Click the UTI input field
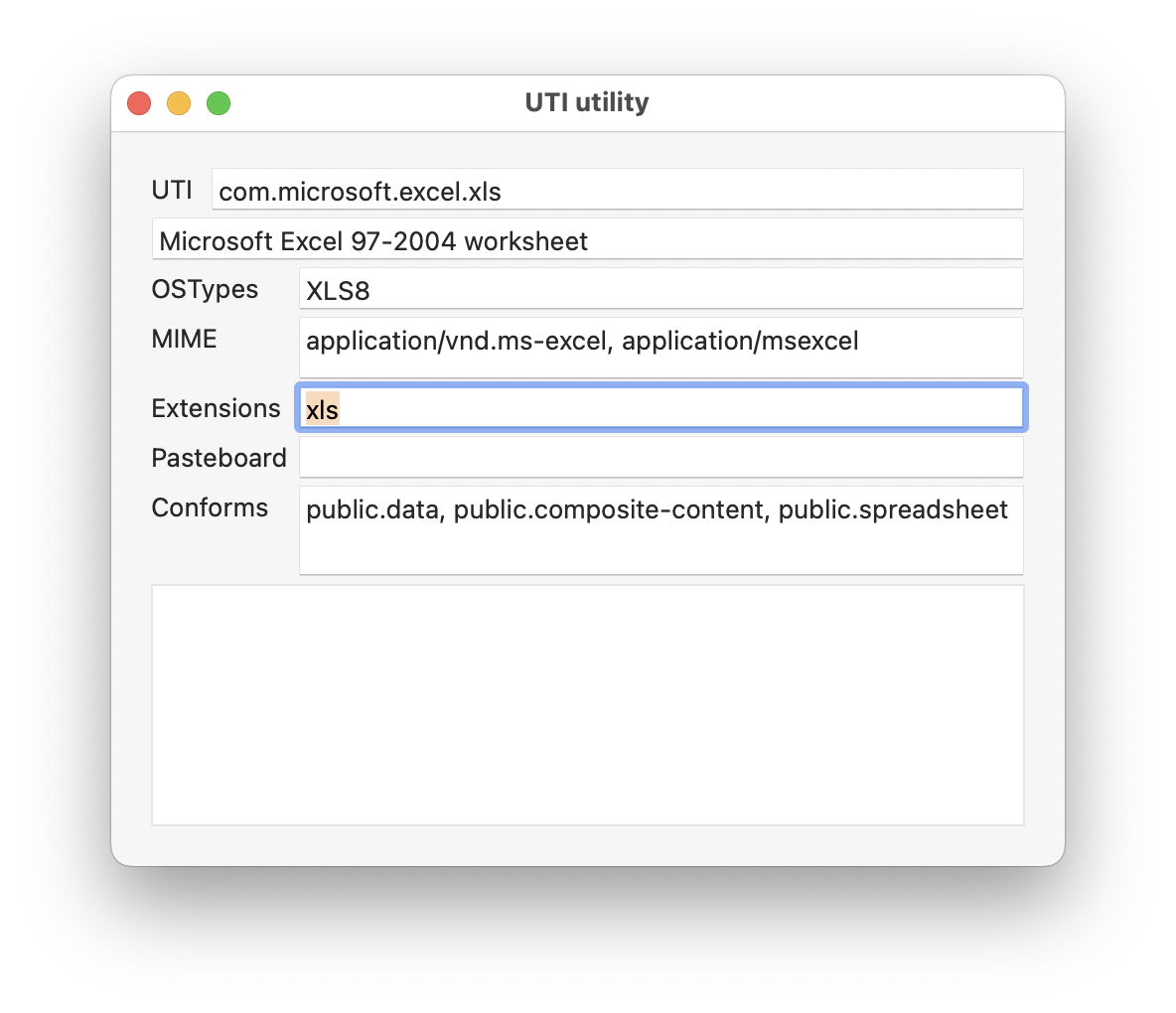The image size is (1176, 1013). [616, 190]
